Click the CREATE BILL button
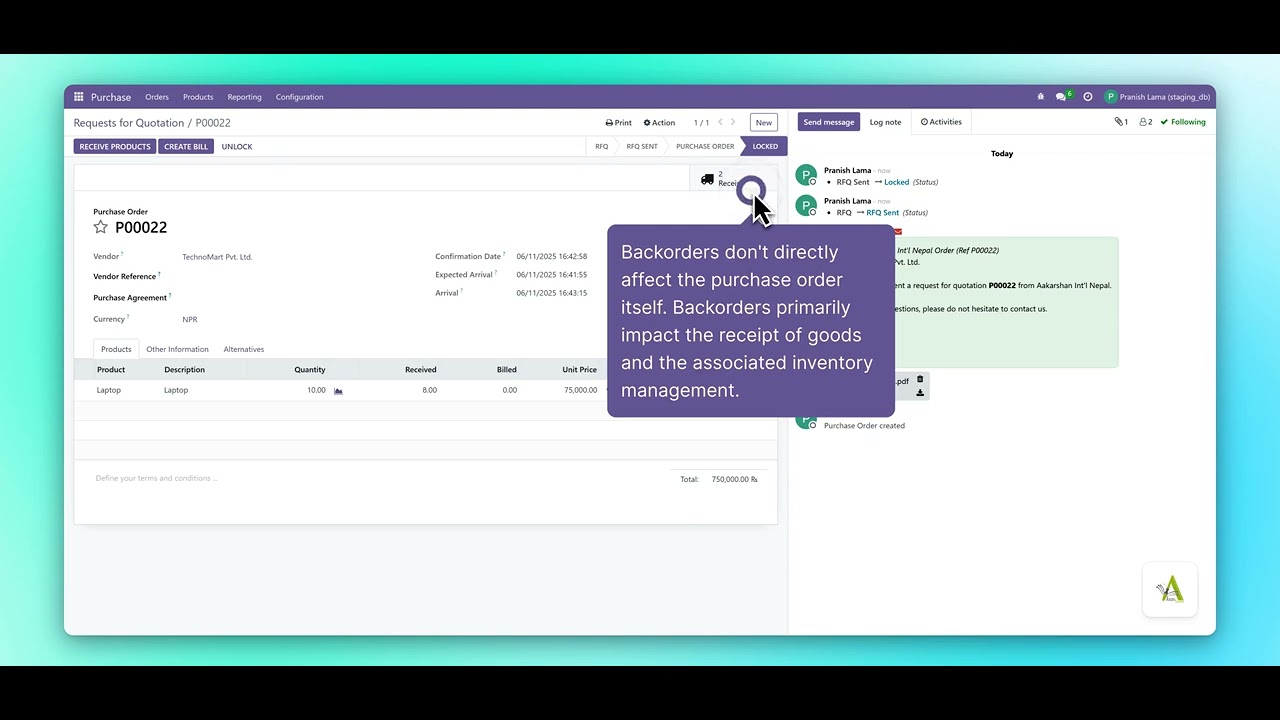 (186, 146)
